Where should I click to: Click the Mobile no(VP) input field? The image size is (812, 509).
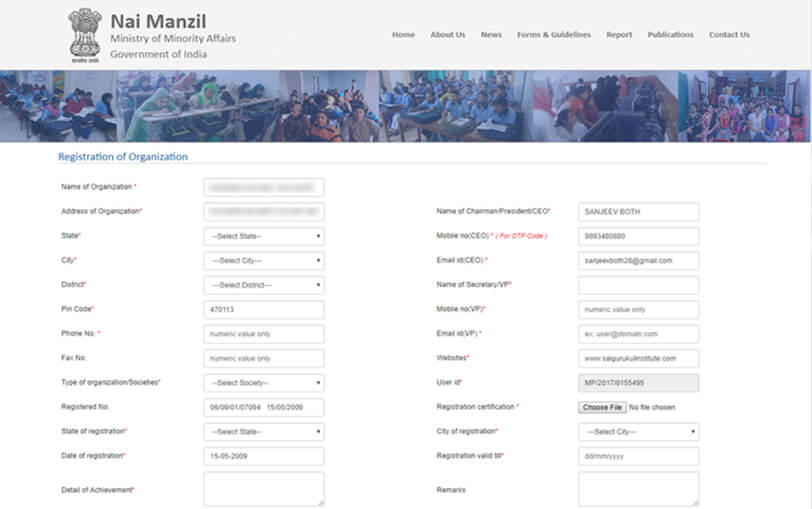(x=639, y=310)
